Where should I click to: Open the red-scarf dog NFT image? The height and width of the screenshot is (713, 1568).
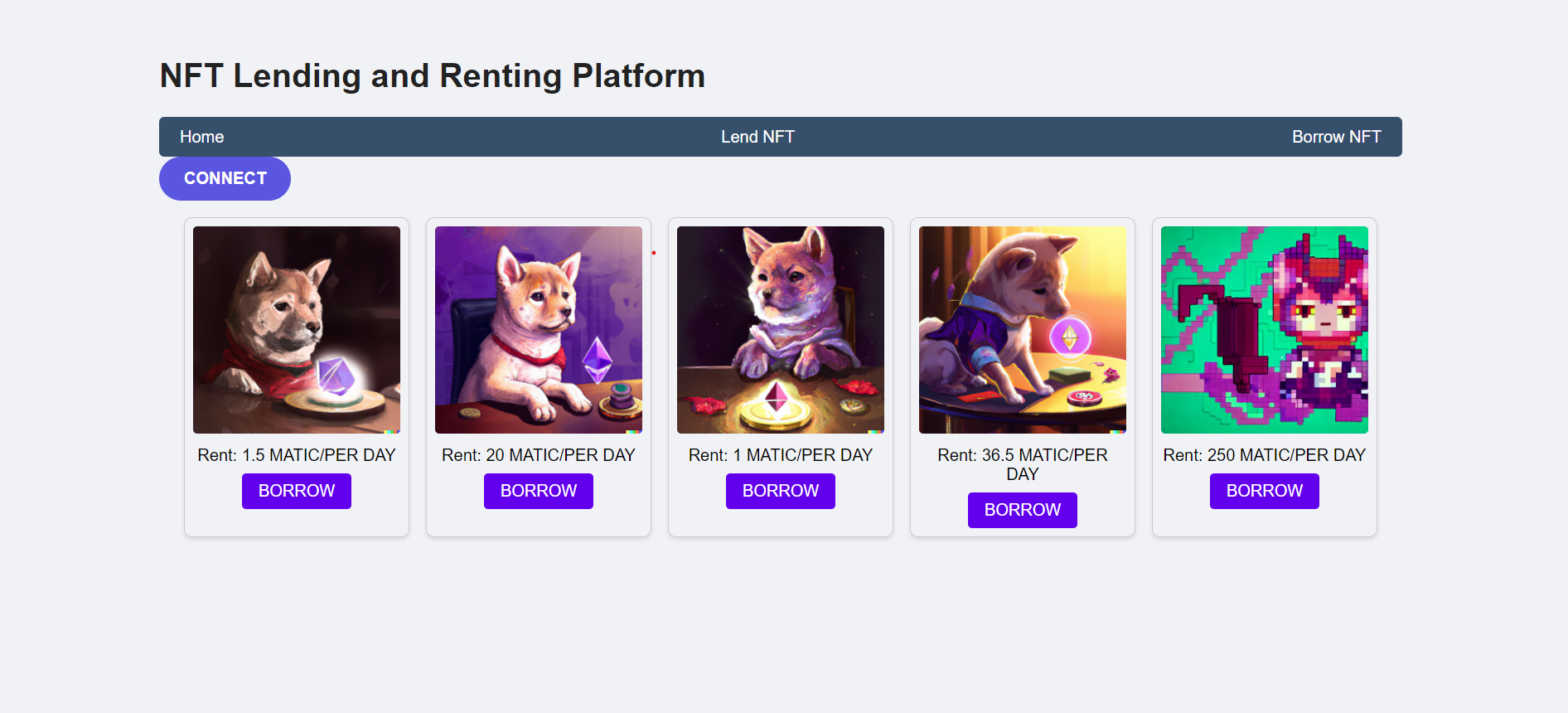tap(296, 329)
